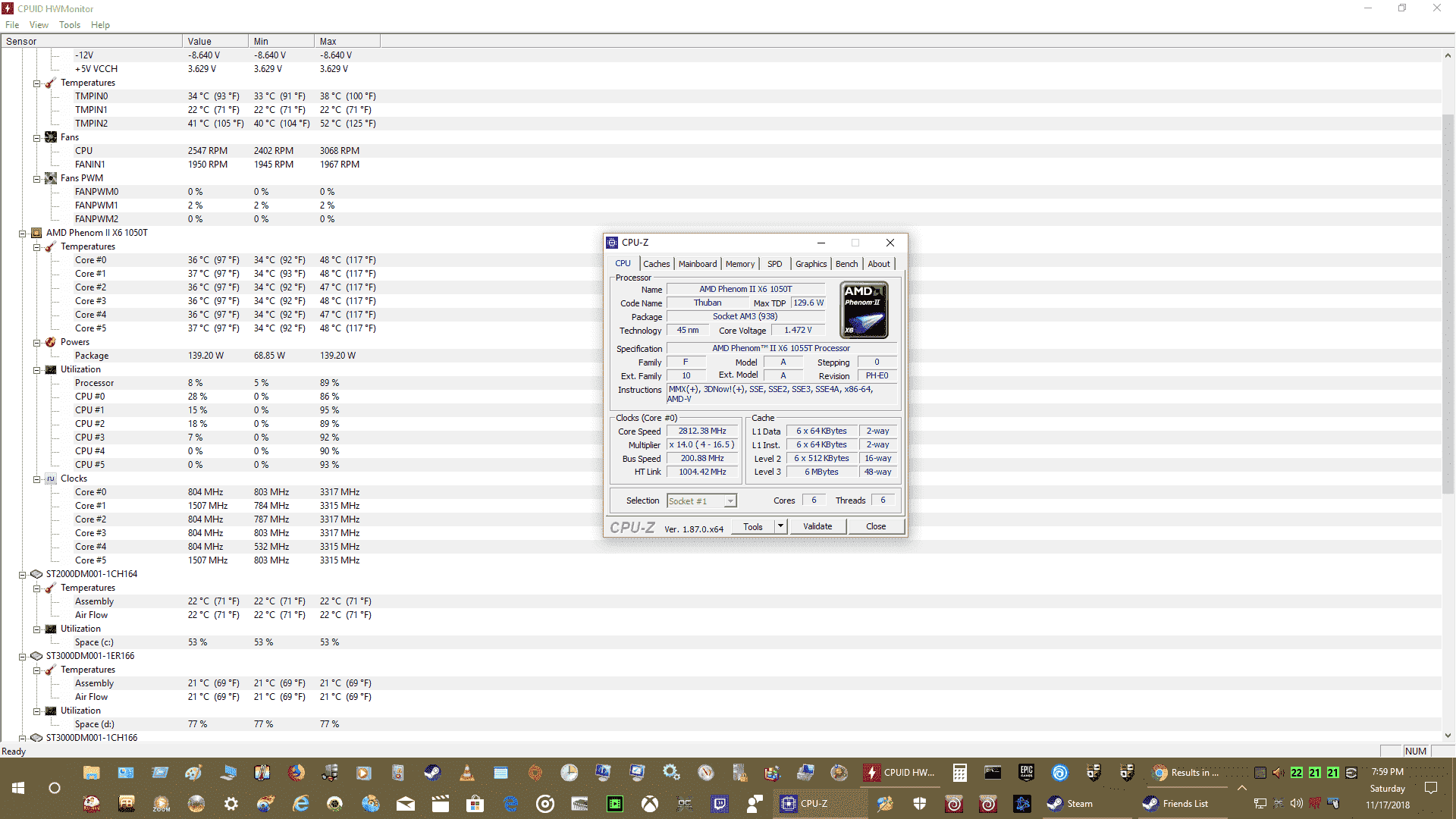Viewport: 1456px width, 819px height.
Task: Click the AMD Phenom II logo in CPU-Z
Action: (x=864, y=310)
